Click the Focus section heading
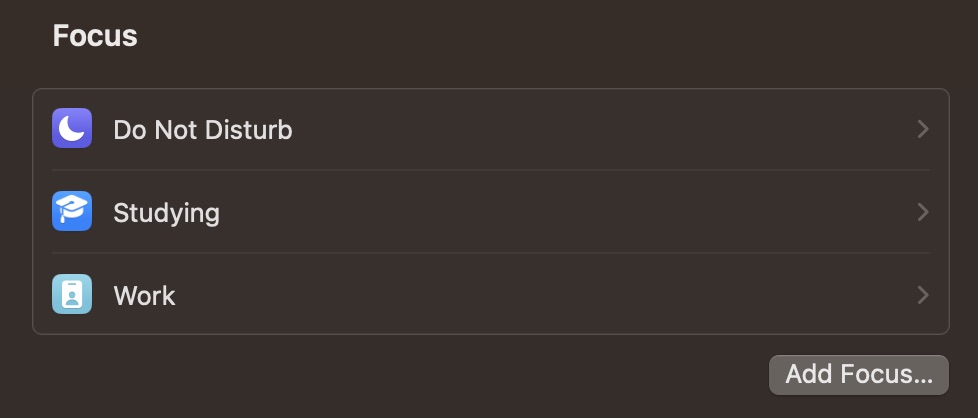The height and width of the screenshot is (418, 978). coord(95,36)
